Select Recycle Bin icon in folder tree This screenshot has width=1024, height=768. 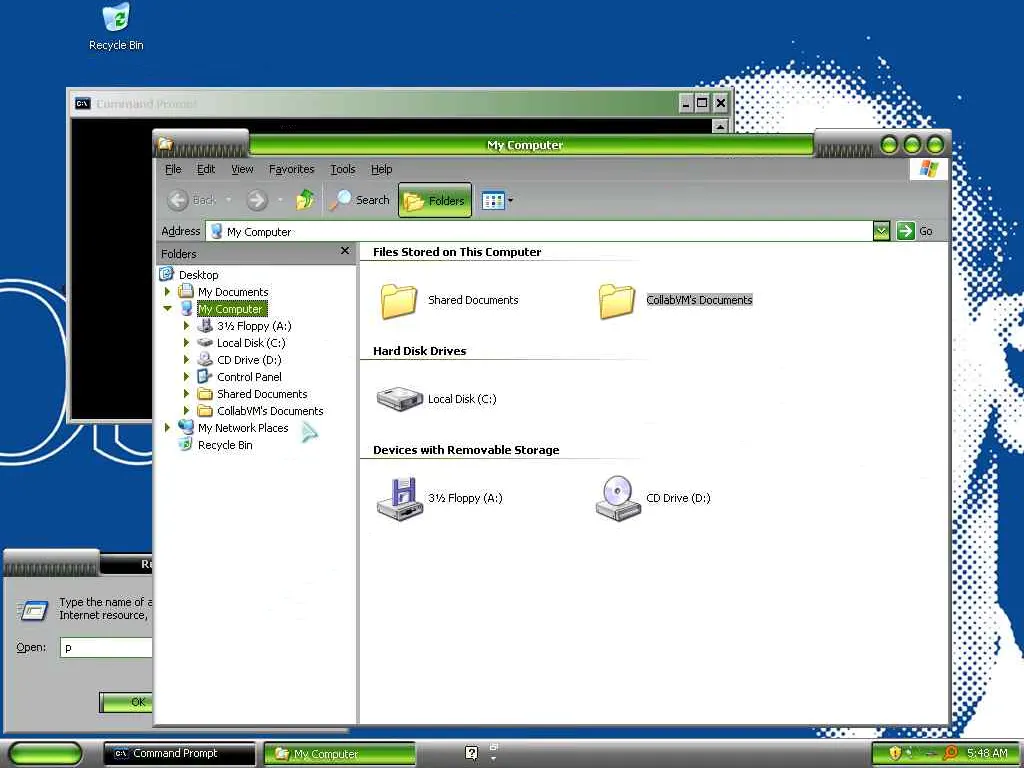click(x=186, y=445)
